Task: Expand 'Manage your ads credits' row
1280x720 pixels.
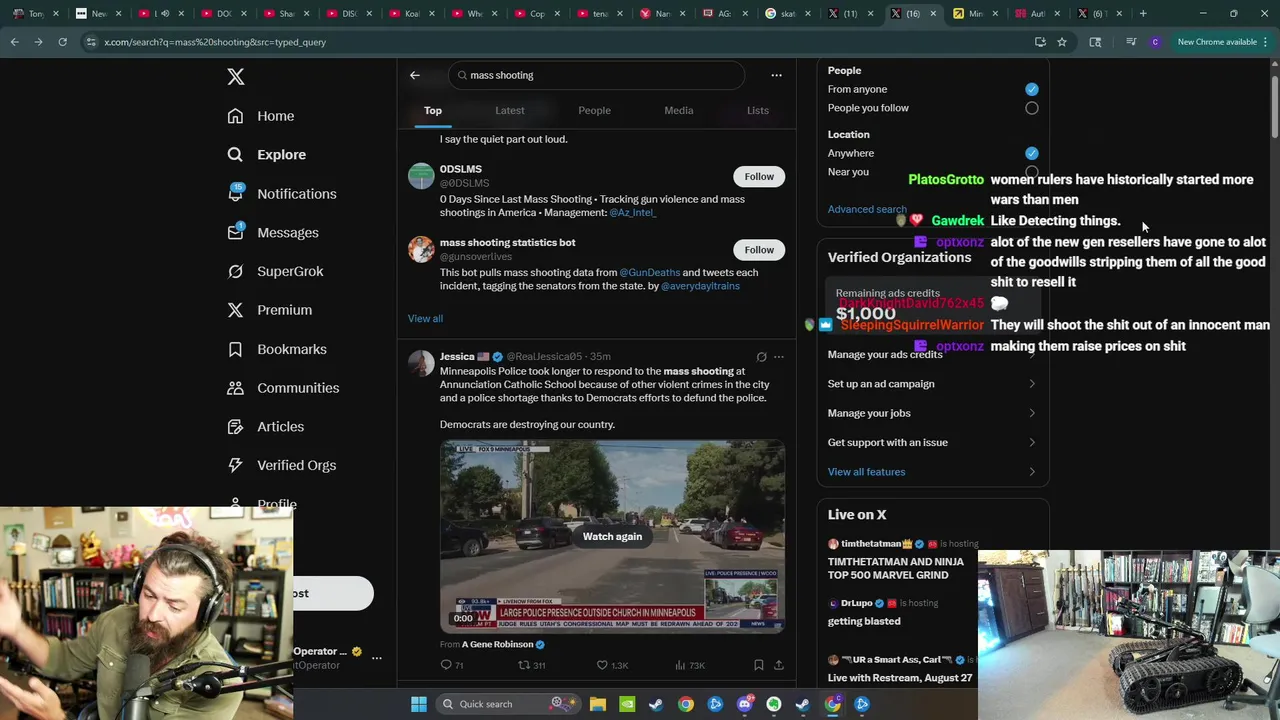Action: tap(933, 355)
